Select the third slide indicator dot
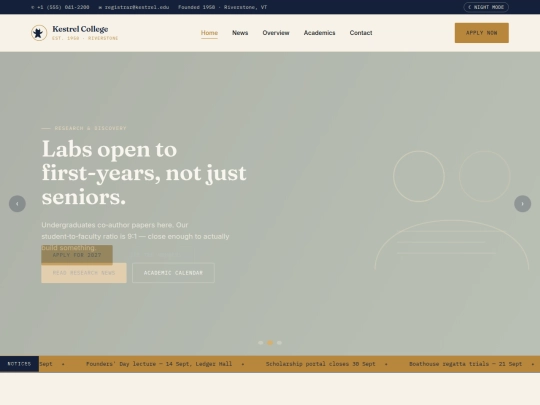540x405 pixels. click(x=279, y=343)
